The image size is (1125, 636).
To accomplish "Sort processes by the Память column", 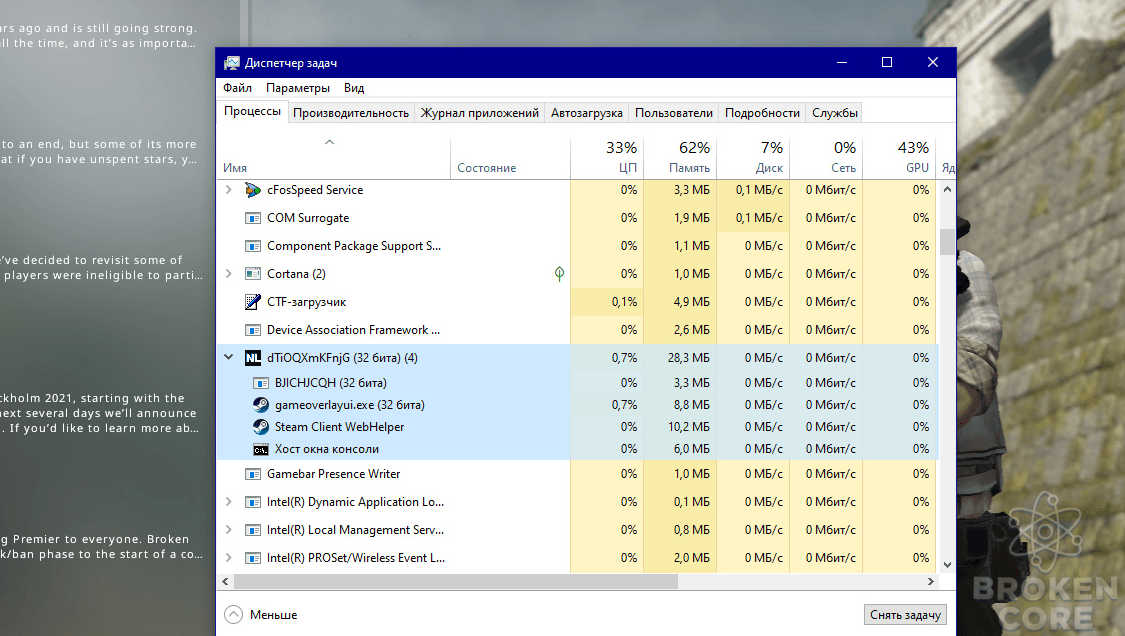I will [x=680, y=157].
